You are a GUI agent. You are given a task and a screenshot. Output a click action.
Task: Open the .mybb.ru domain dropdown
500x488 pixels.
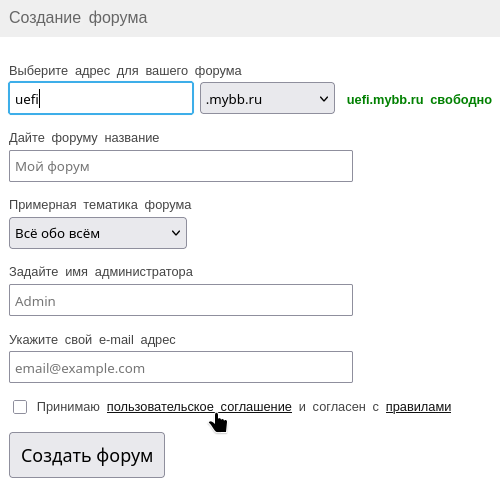(x=267, y=98)
